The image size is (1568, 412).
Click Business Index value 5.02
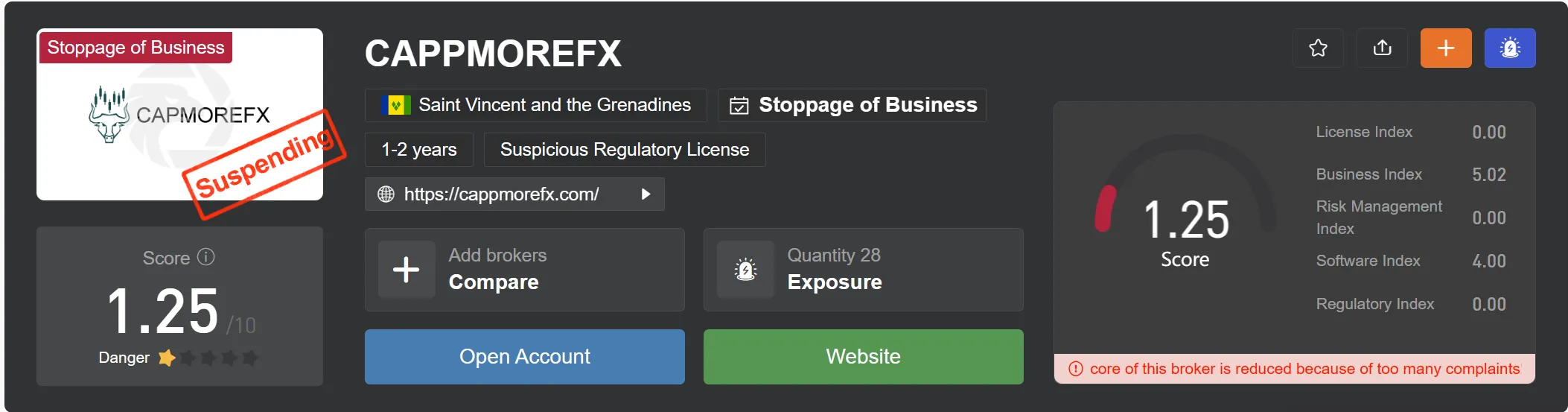pos(1489,175)
